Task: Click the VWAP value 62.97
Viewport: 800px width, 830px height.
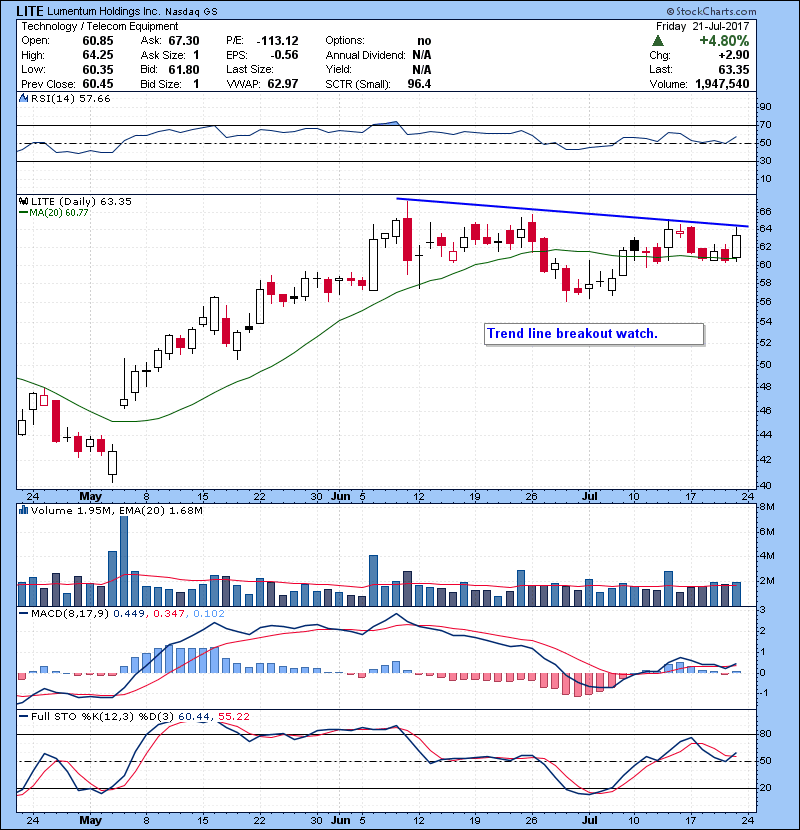Action: point(283,84)
